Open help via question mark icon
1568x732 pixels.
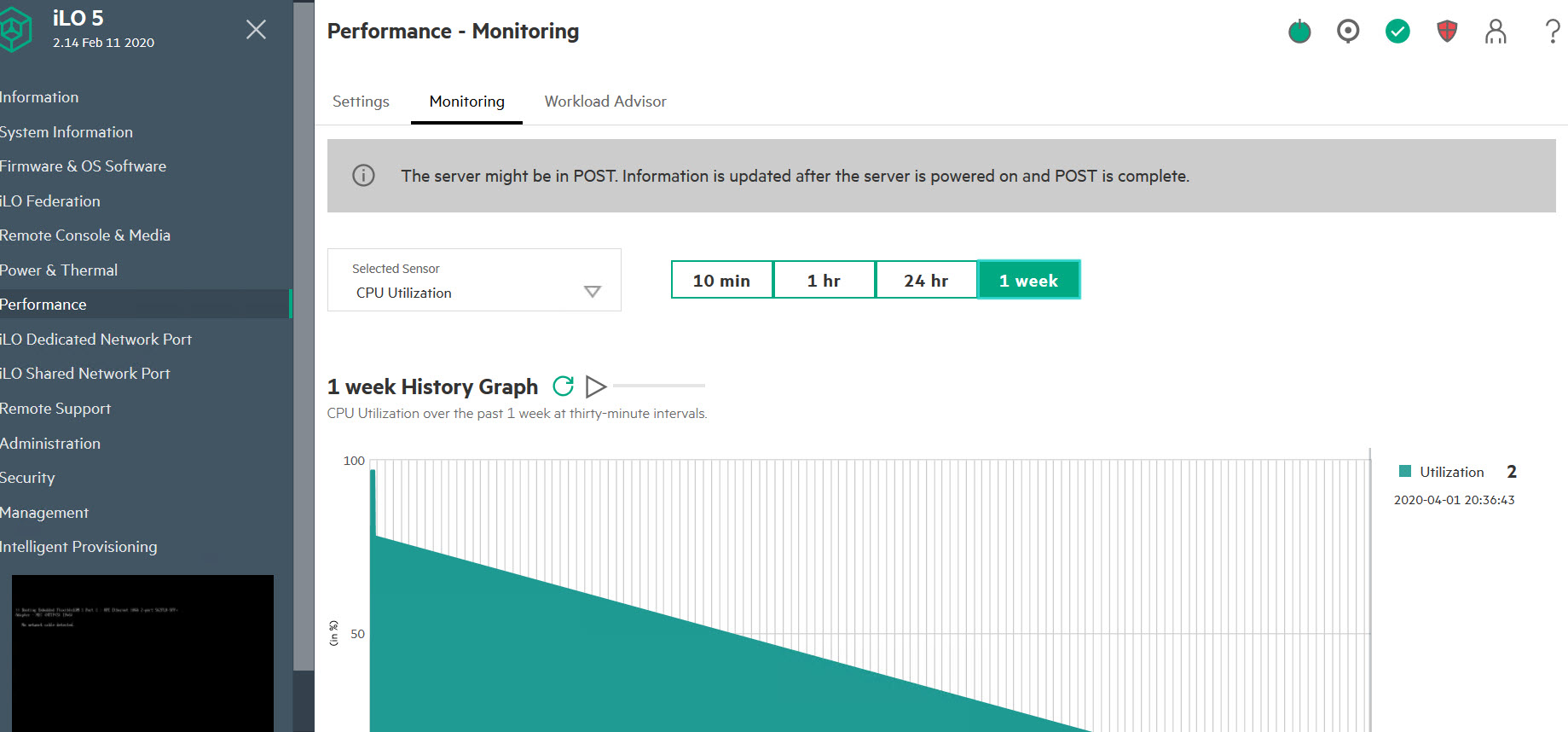pyautogui.click(x=1553, y=32)
